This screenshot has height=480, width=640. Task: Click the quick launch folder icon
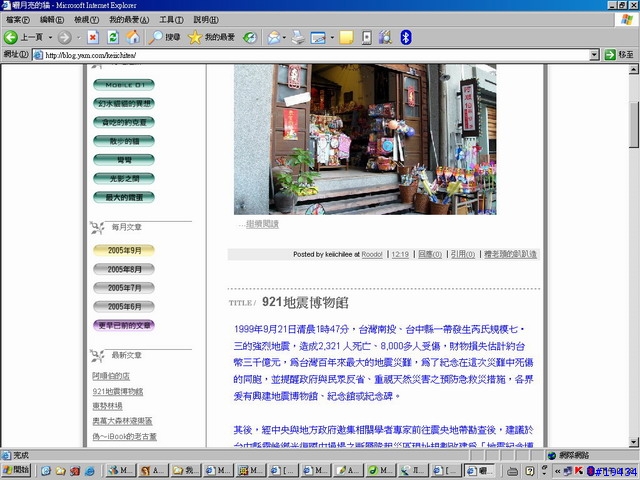pos(60,471)
